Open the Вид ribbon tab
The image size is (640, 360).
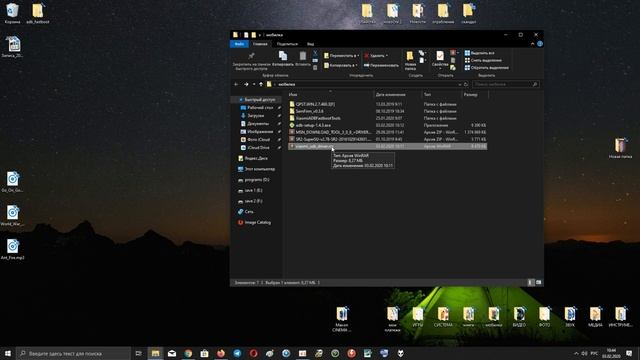tap(310, 44)
